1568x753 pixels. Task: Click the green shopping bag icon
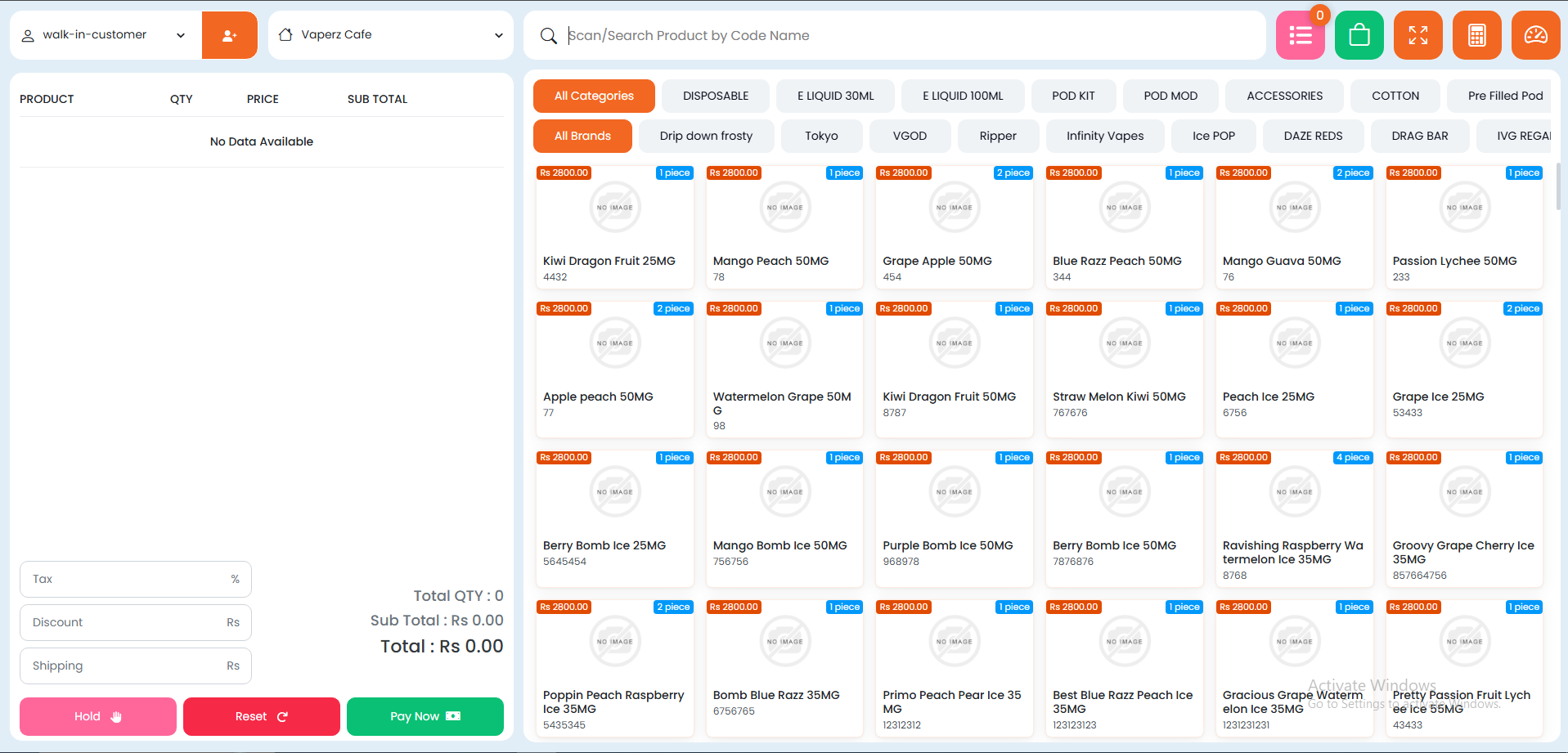[1359, 35]
